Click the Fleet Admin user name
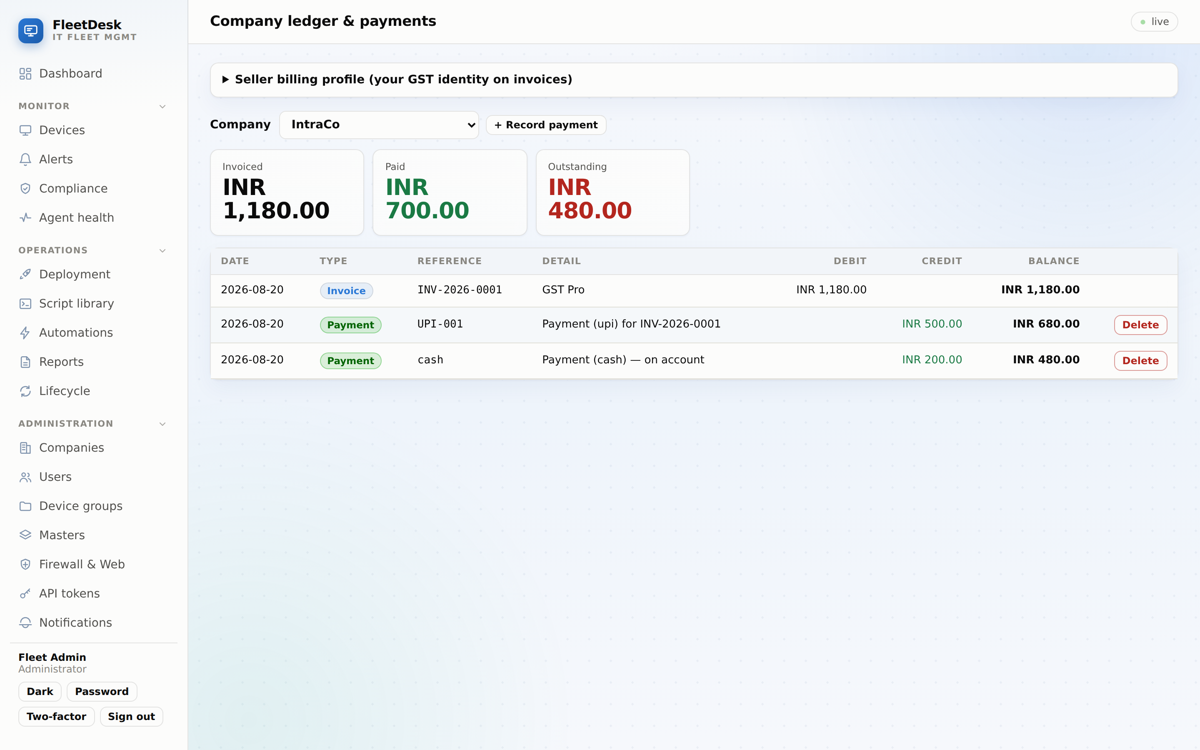Screen dimensions: 1200x750 (x=52, y=658)
